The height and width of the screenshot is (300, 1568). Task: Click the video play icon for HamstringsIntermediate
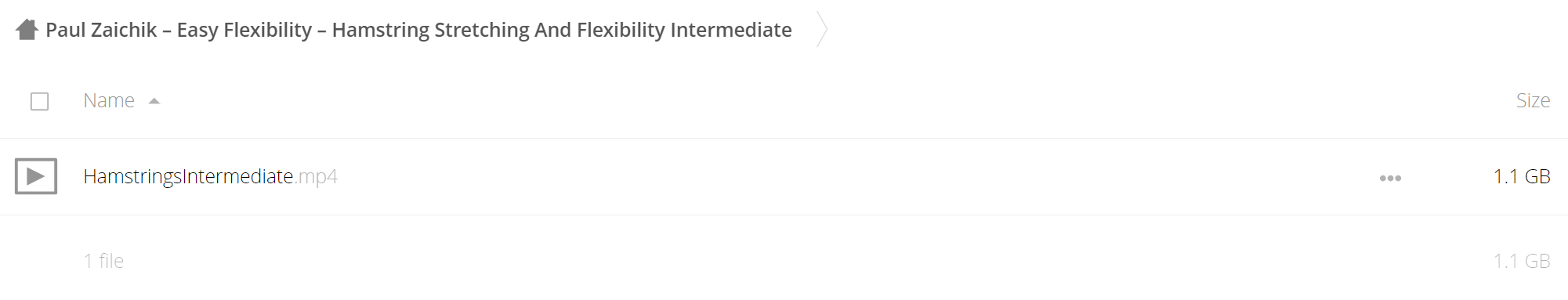tap(36, 176)
